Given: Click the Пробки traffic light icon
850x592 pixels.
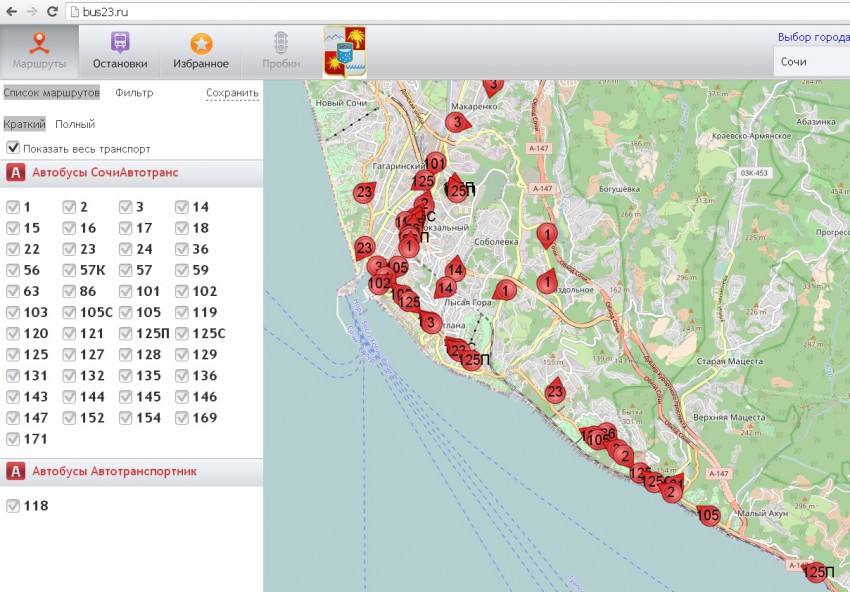Looking at the screenshot, I should point(281,43).
